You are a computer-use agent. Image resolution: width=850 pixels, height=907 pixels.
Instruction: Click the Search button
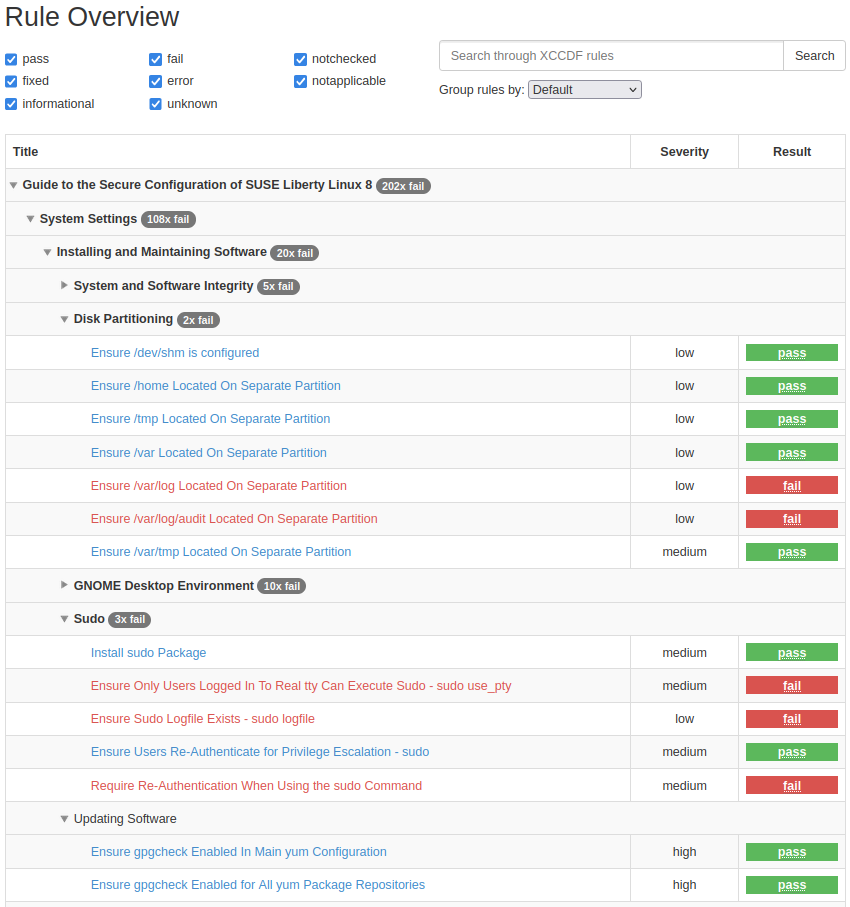(x=814, y=56)
